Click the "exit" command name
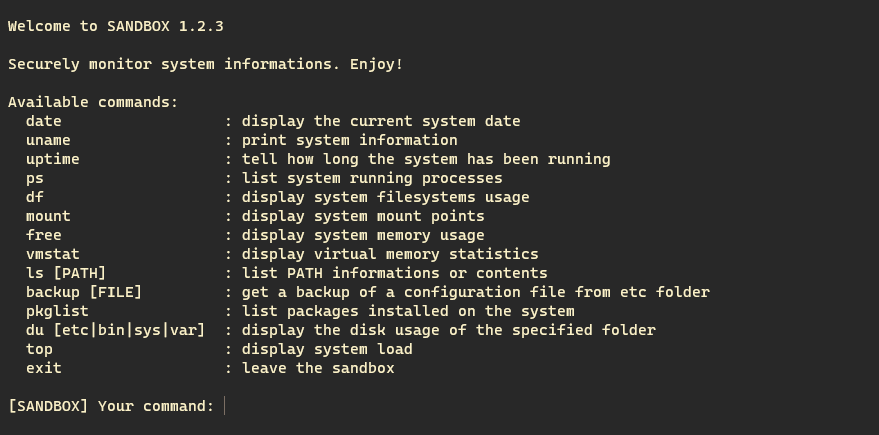The image size is (879, 435). tap(44, 368)
